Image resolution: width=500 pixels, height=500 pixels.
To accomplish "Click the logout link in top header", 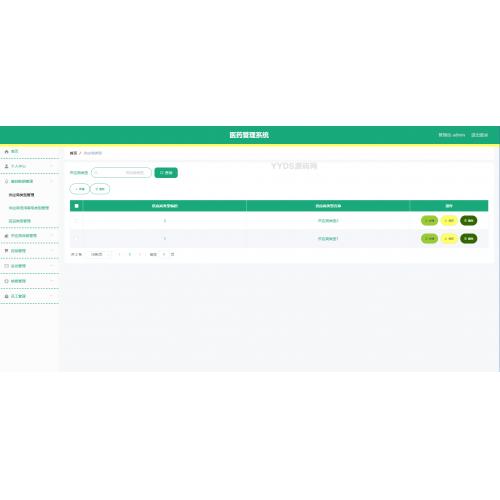I will click(x=479, y=135).
